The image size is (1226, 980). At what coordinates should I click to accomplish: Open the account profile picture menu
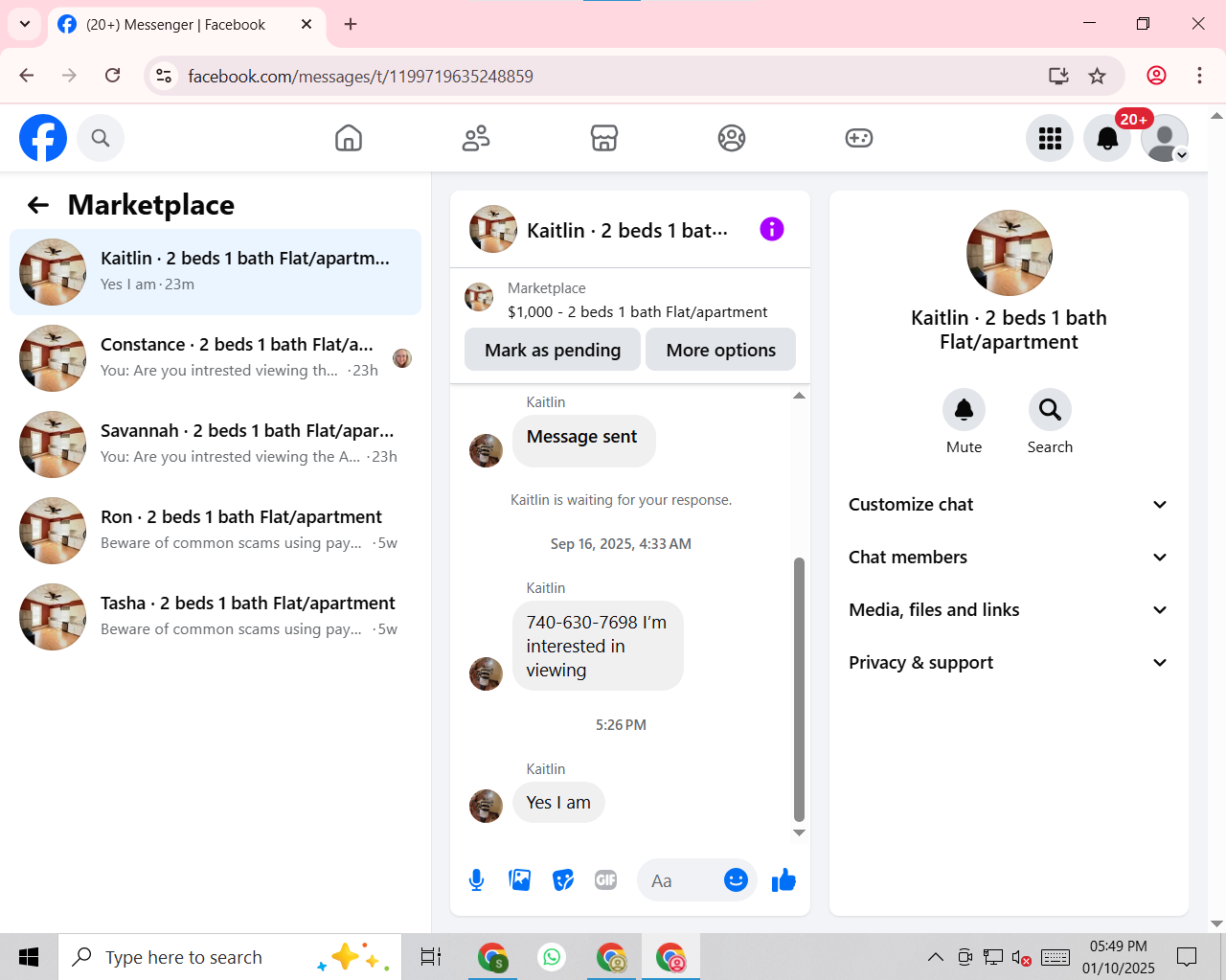point(1165,138)
